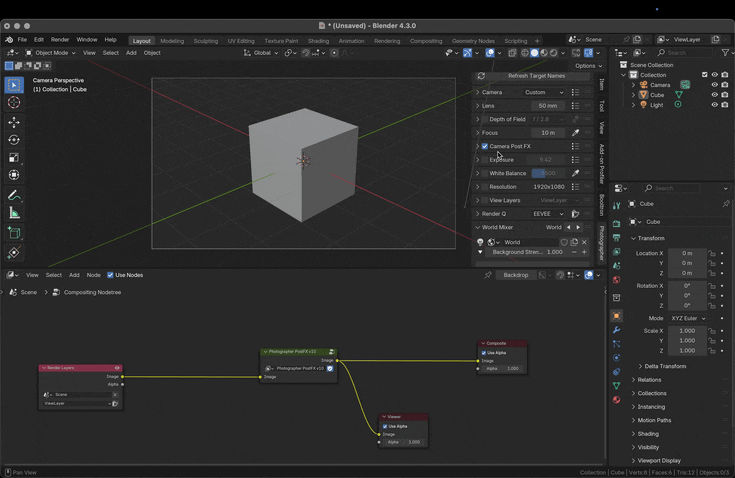Select the Annotate tool
Screen dimensions: 735x478
point(14,195)
